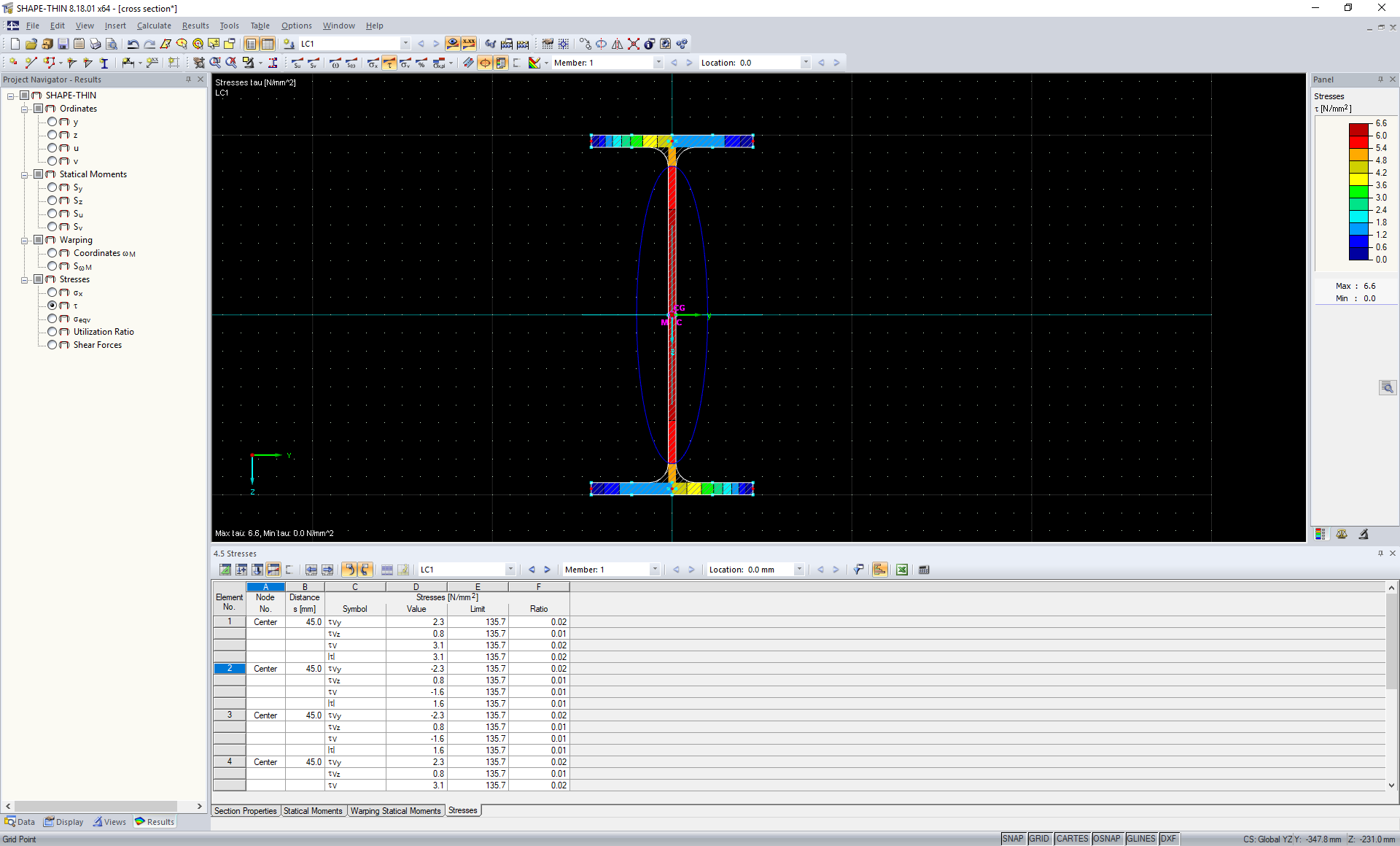
Task: Click the red top color in the stress legend
Action: [1358, 129]
